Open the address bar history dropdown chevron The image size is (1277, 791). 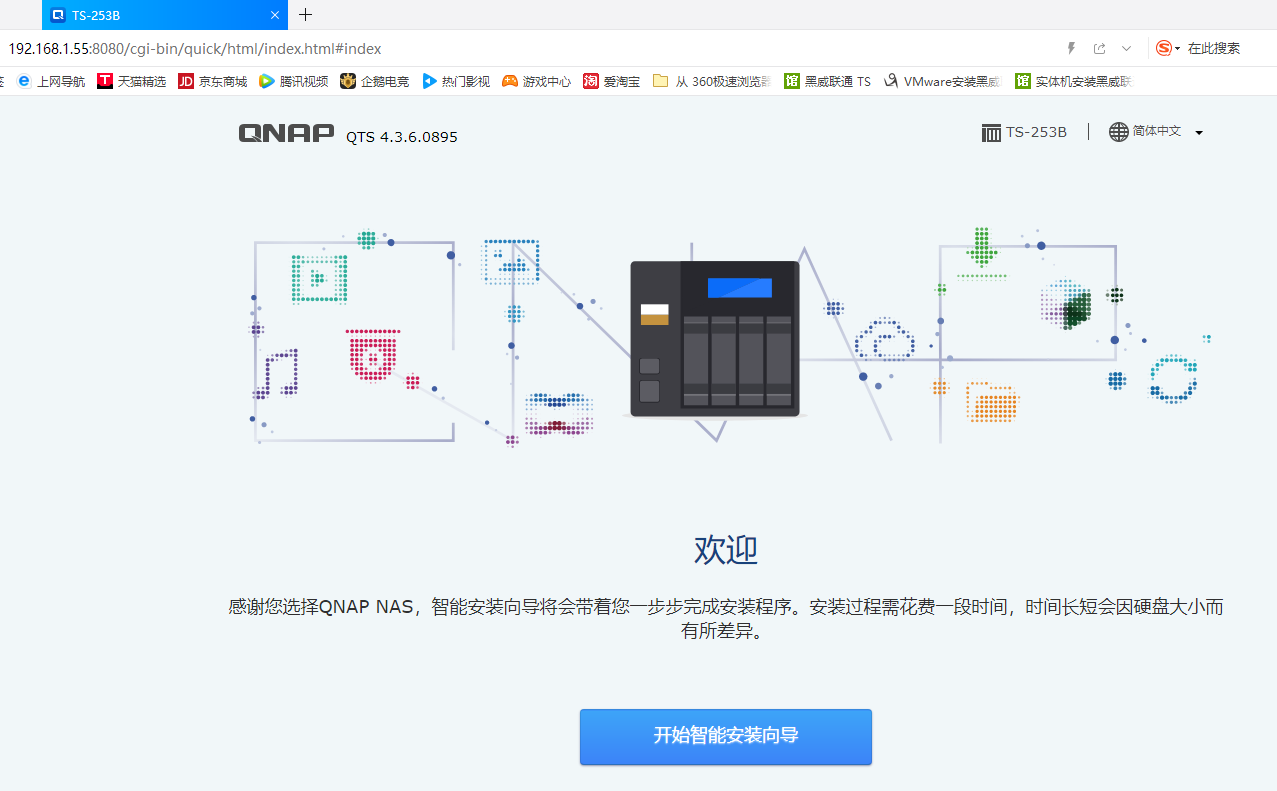pyautogui.click(x=1126, y=48)
